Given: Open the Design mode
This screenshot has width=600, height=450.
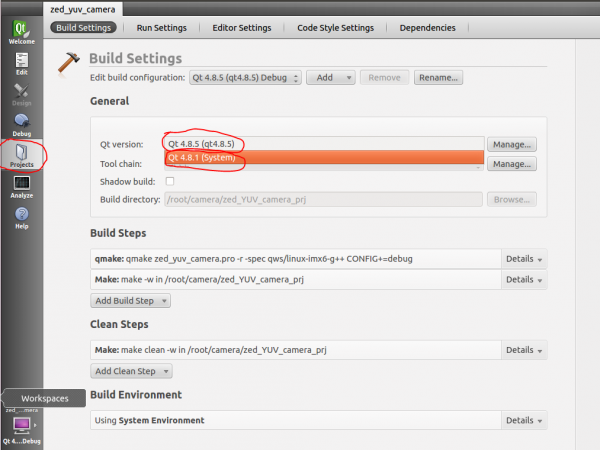Looking at the screenshot, I should tap(21, 95).
